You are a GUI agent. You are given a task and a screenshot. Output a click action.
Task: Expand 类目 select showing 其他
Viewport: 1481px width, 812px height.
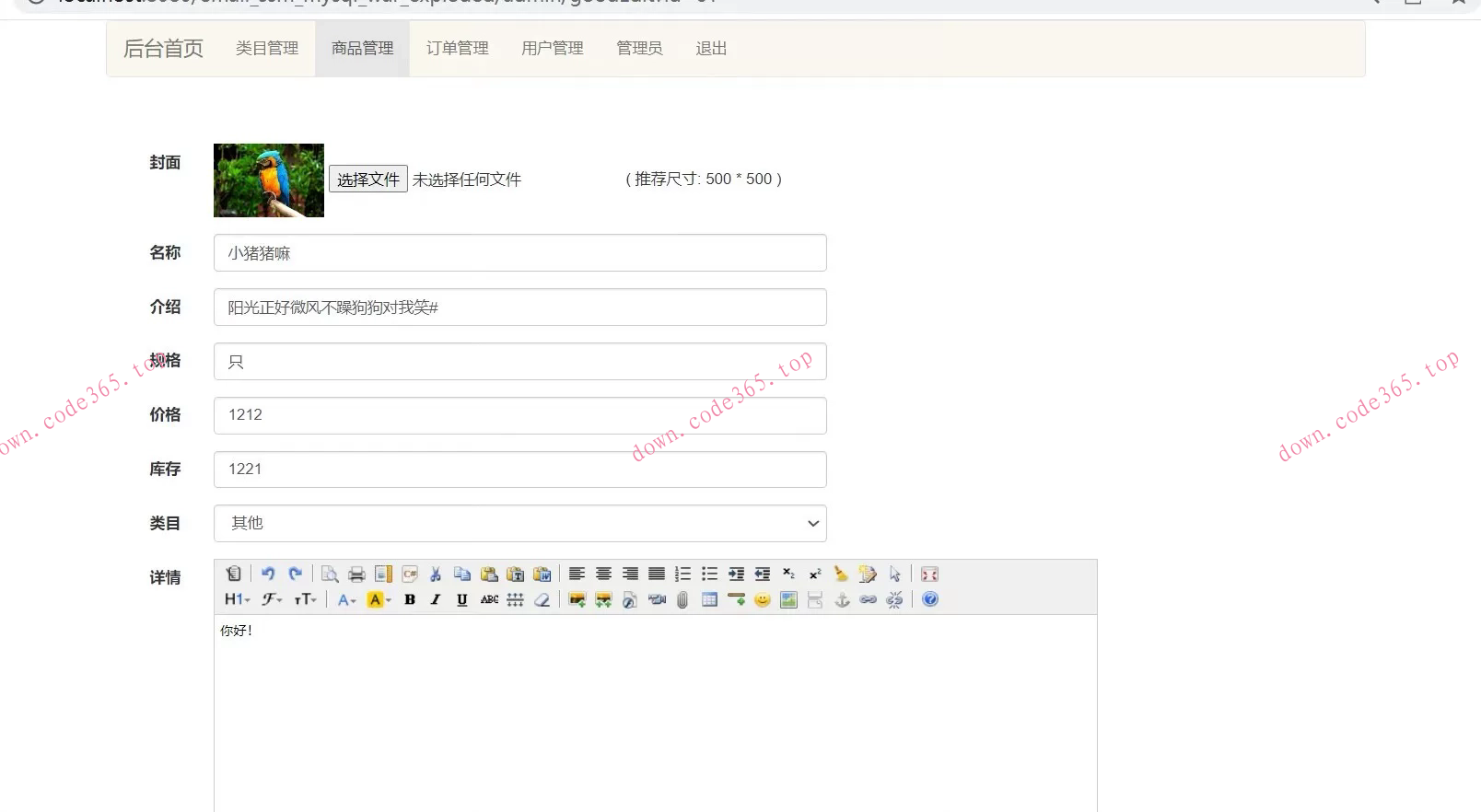[520, 523]
